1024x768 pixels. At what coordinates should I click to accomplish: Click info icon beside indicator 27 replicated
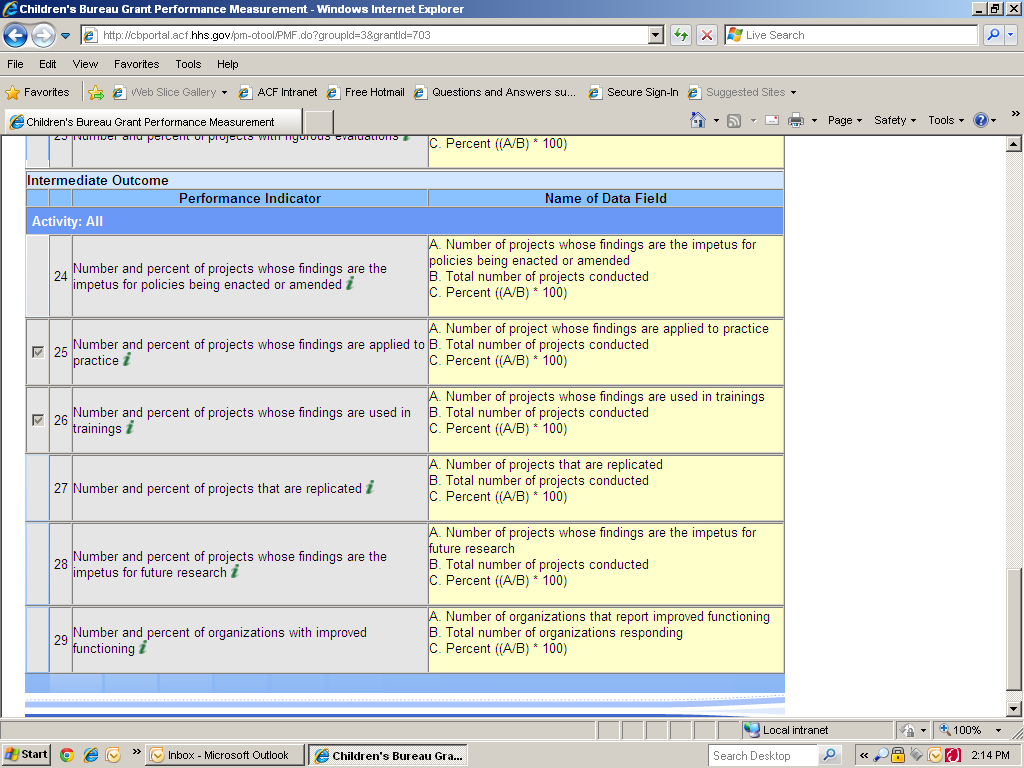point(370,488)
